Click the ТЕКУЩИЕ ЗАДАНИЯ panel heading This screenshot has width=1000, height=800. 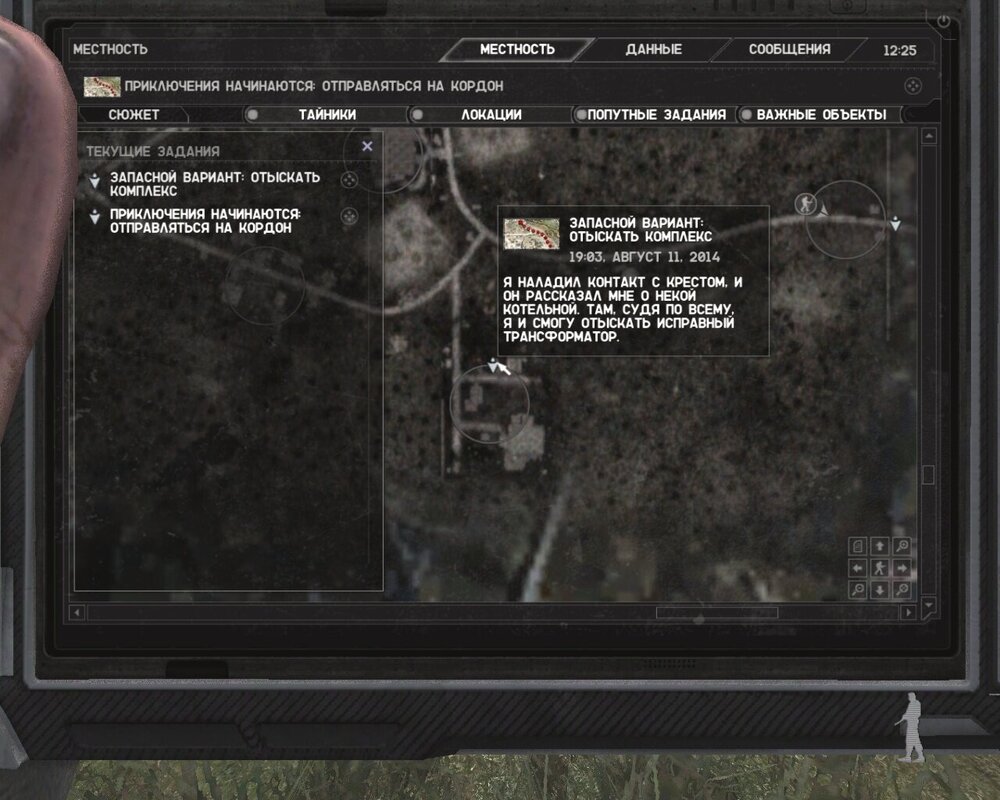tap(153, 151)
